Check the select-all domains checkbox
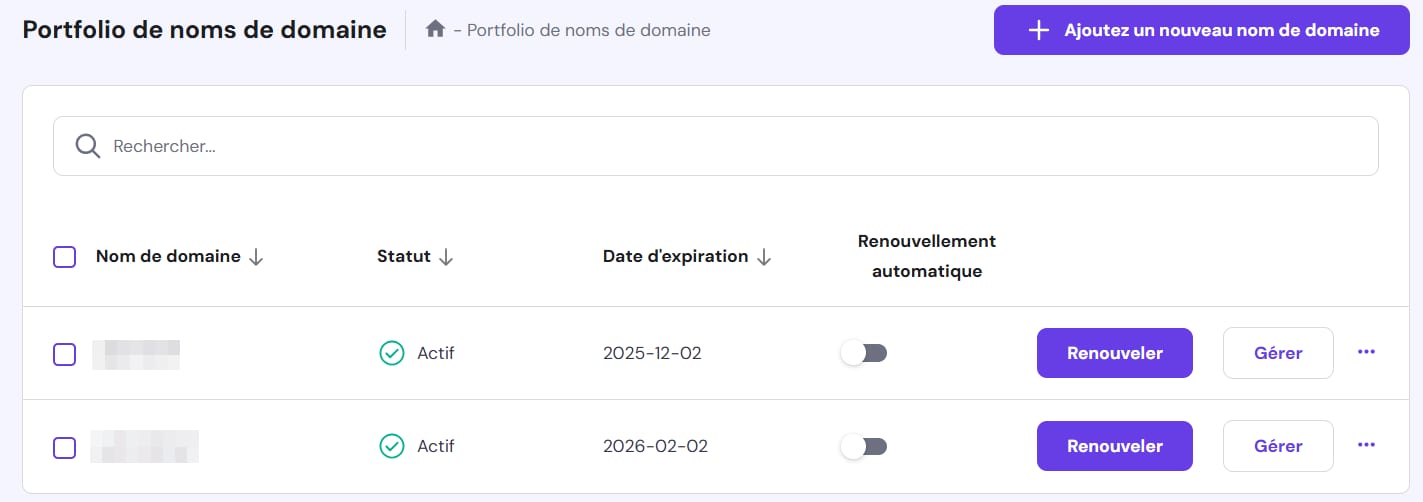The height and width of the screenshot is (502, 1423). pyautogui.click(x=64, y=257)
